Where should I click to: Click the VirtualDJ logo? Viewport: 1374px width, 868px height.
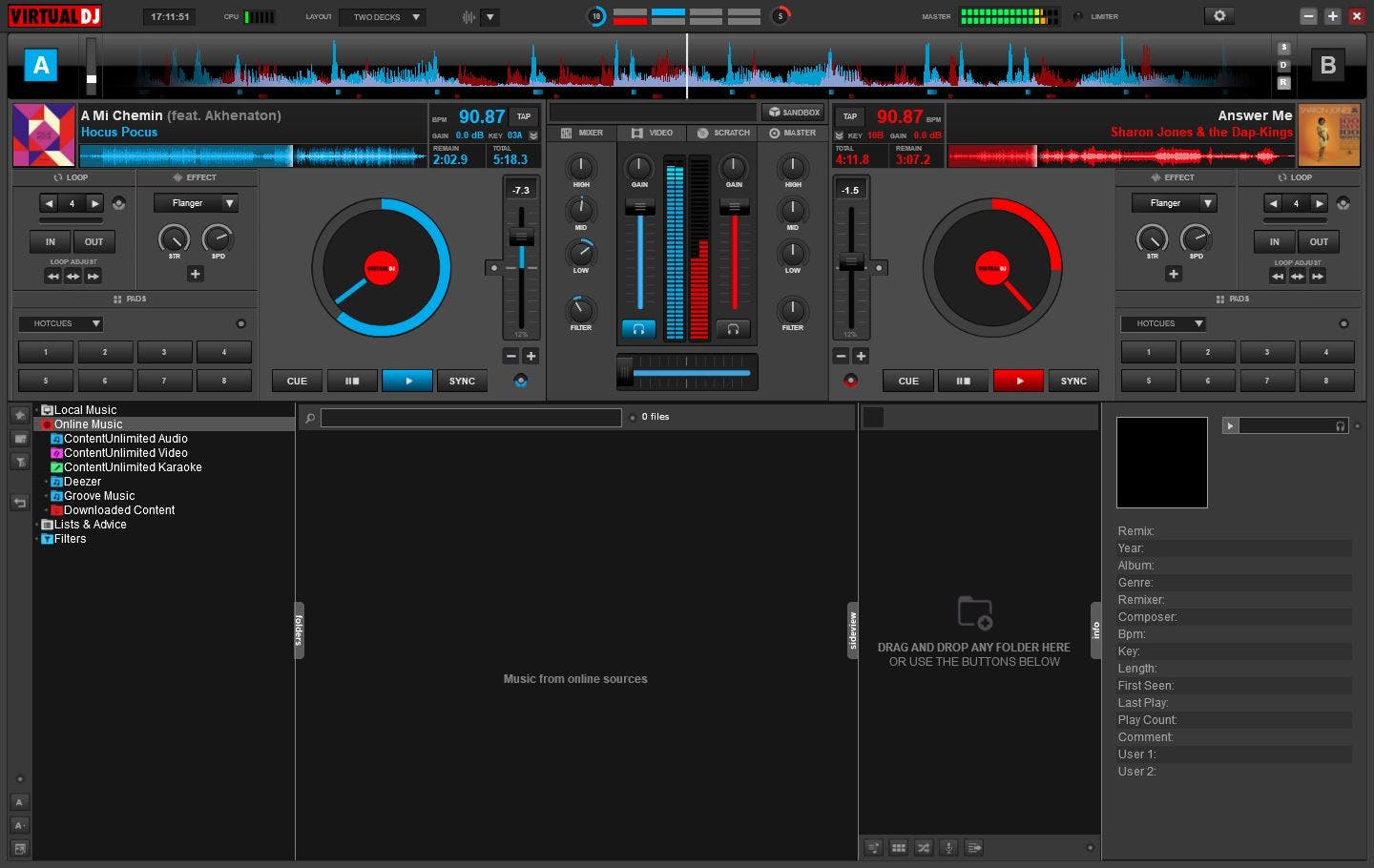[x=55, y=16]
